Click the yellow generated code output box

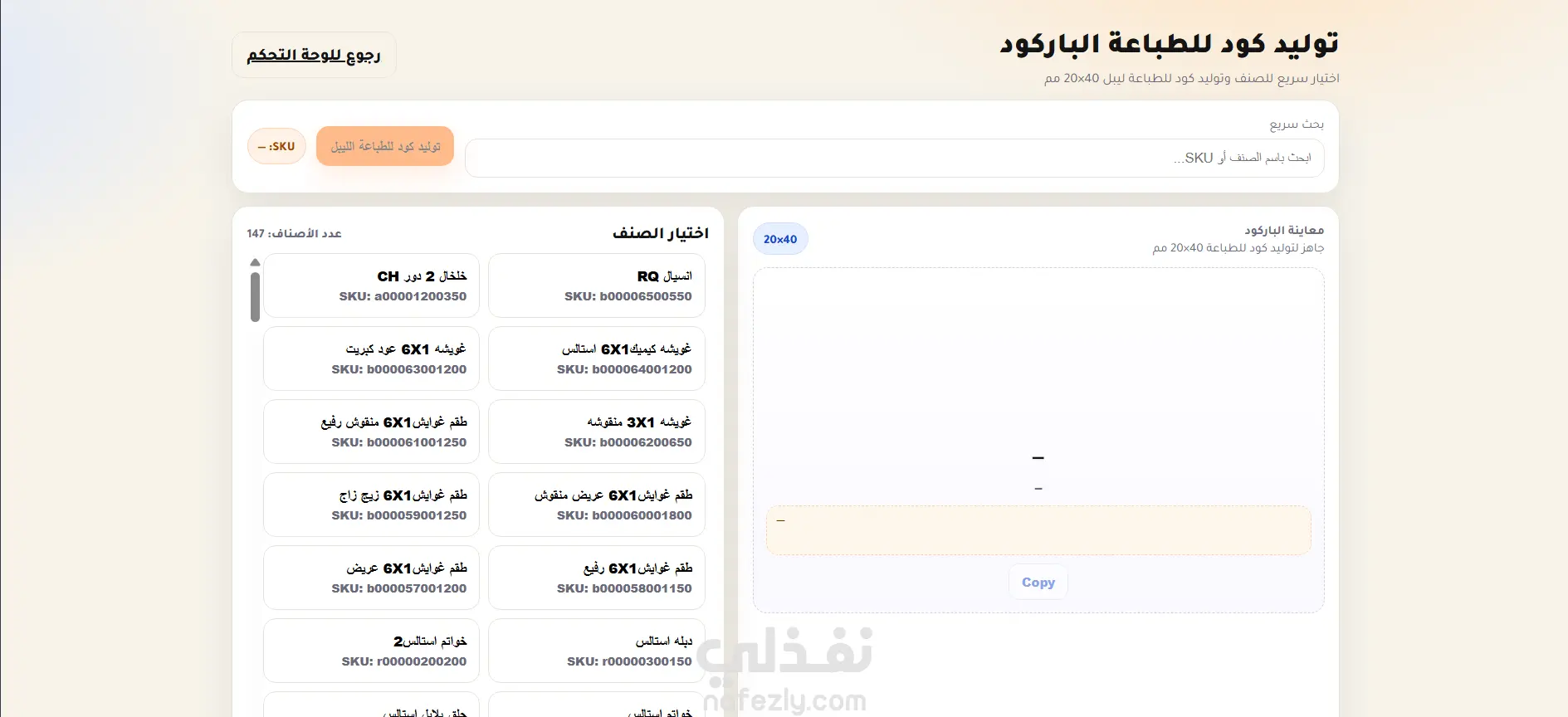1038,530
